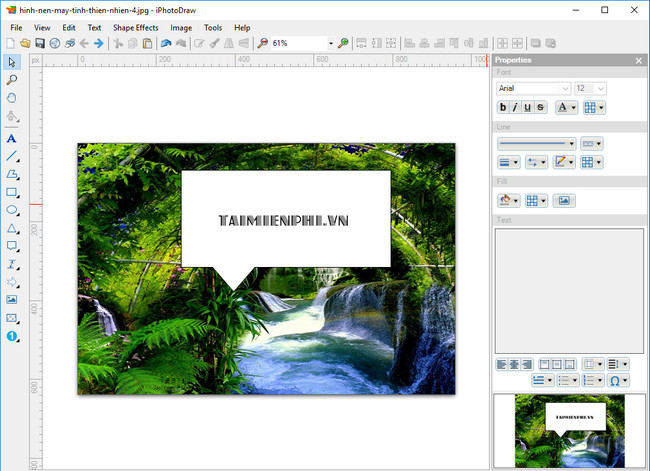Select the block arrow shape tool

click(12, 282)
